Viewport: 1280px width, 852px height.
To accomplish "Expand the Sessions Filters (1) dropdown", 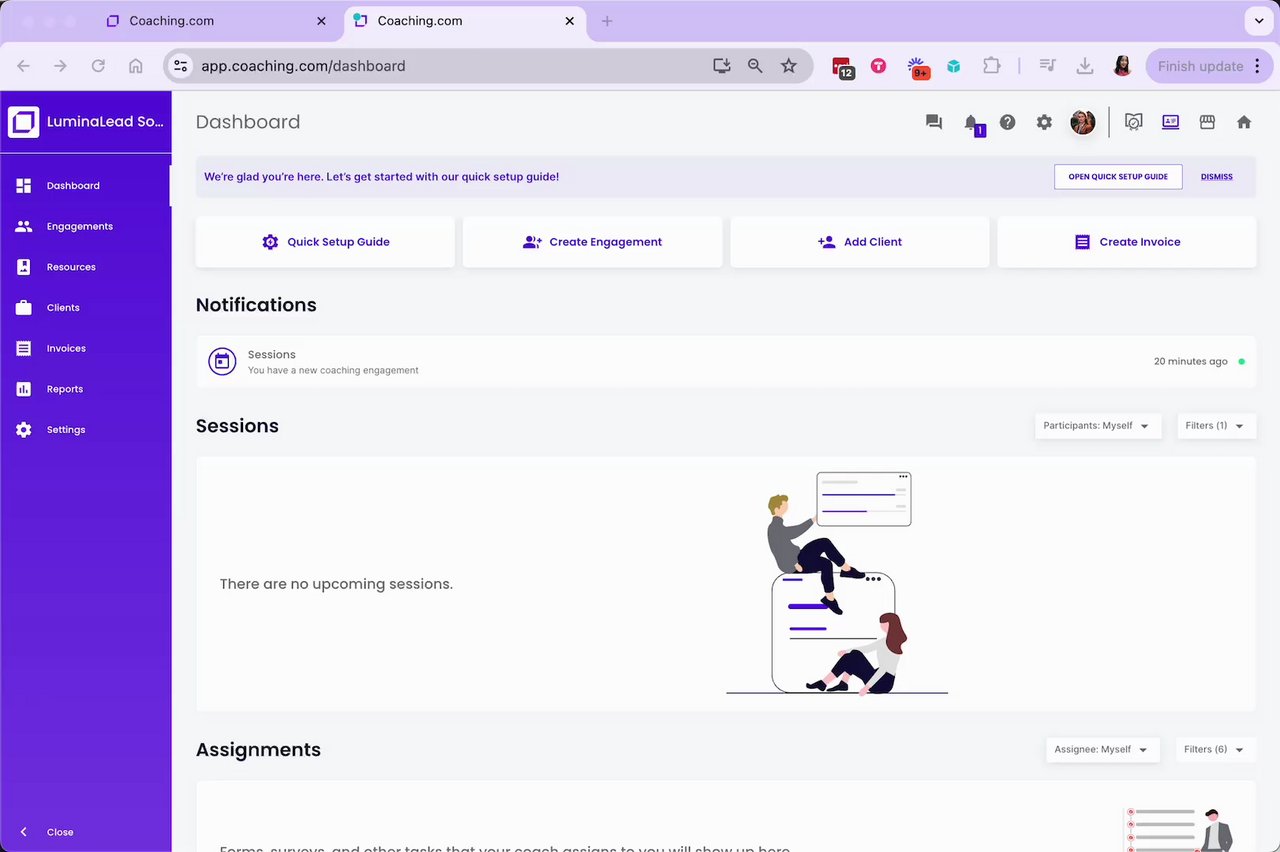I will (1216, 426).
